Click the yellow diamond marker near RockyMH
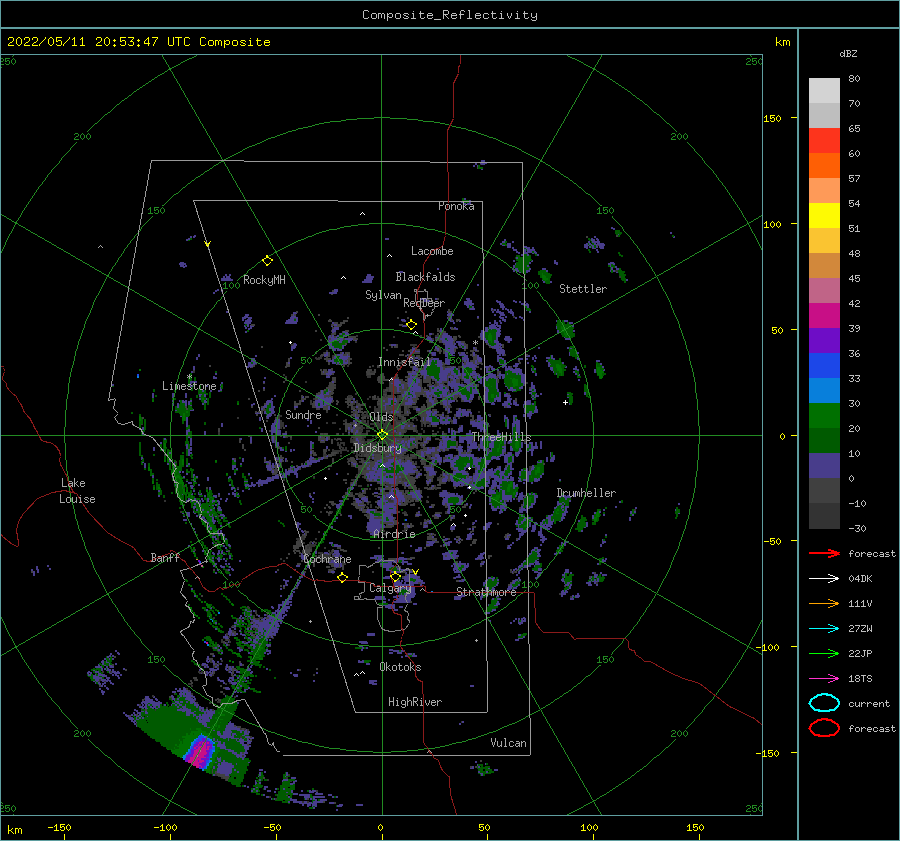The image size is (900, 841). 267,261
